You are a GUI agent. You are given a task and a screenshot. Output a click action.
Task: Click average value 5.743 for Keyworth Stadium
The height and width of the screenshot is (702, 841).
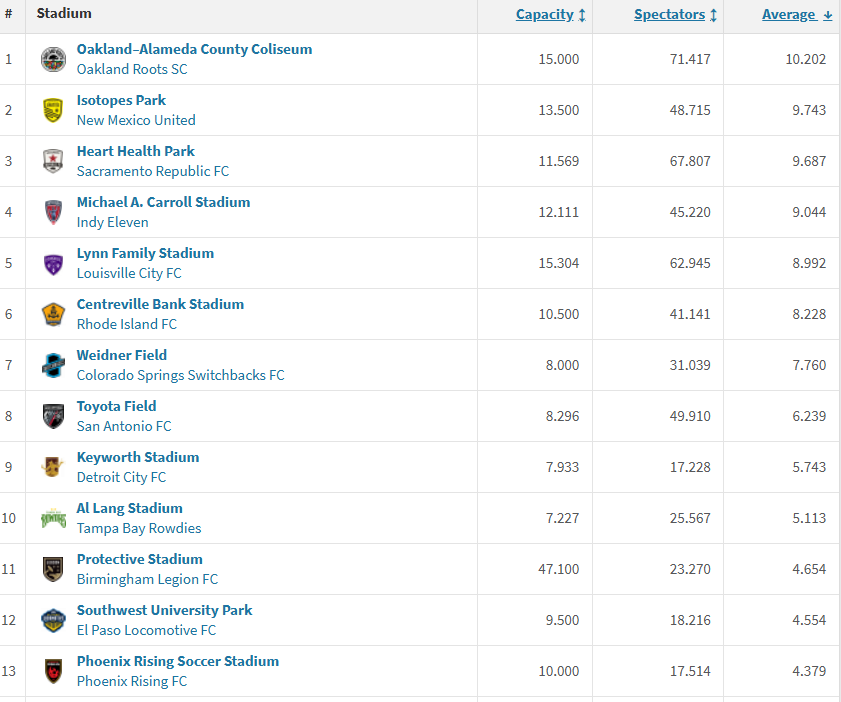(809, 467)
